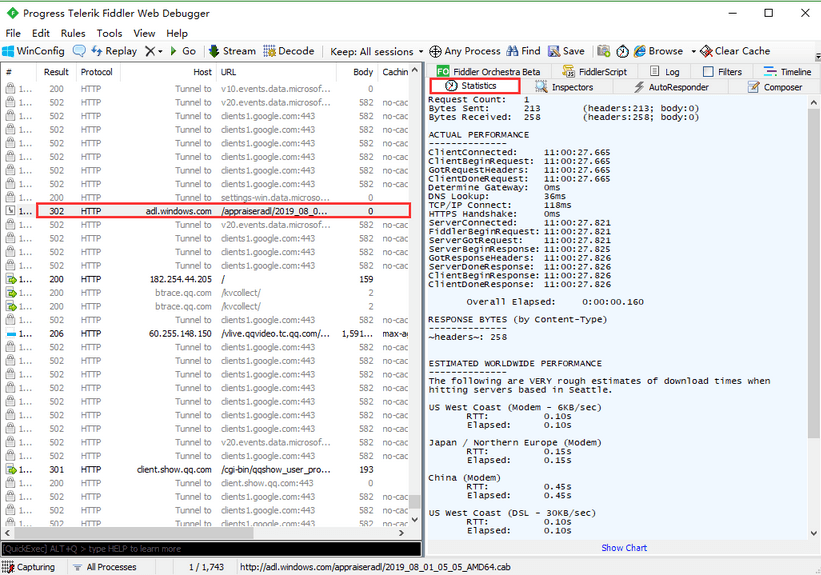Viewport: 821px width, 575px height.
Task: Toggle Stream mode
Action: coord(232,51)
